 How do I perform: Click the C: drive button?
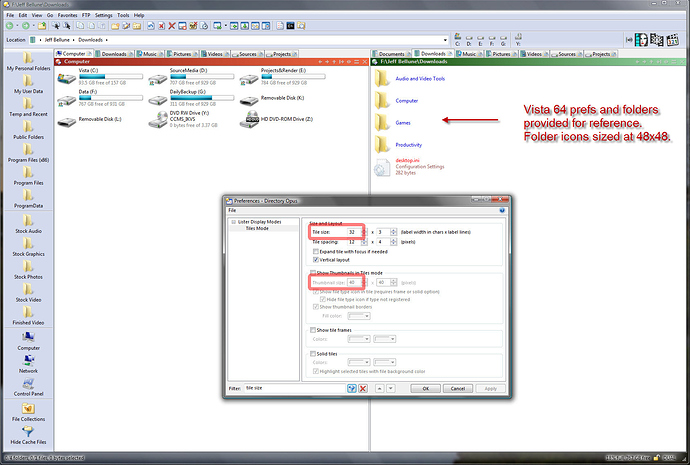(458, 40)
